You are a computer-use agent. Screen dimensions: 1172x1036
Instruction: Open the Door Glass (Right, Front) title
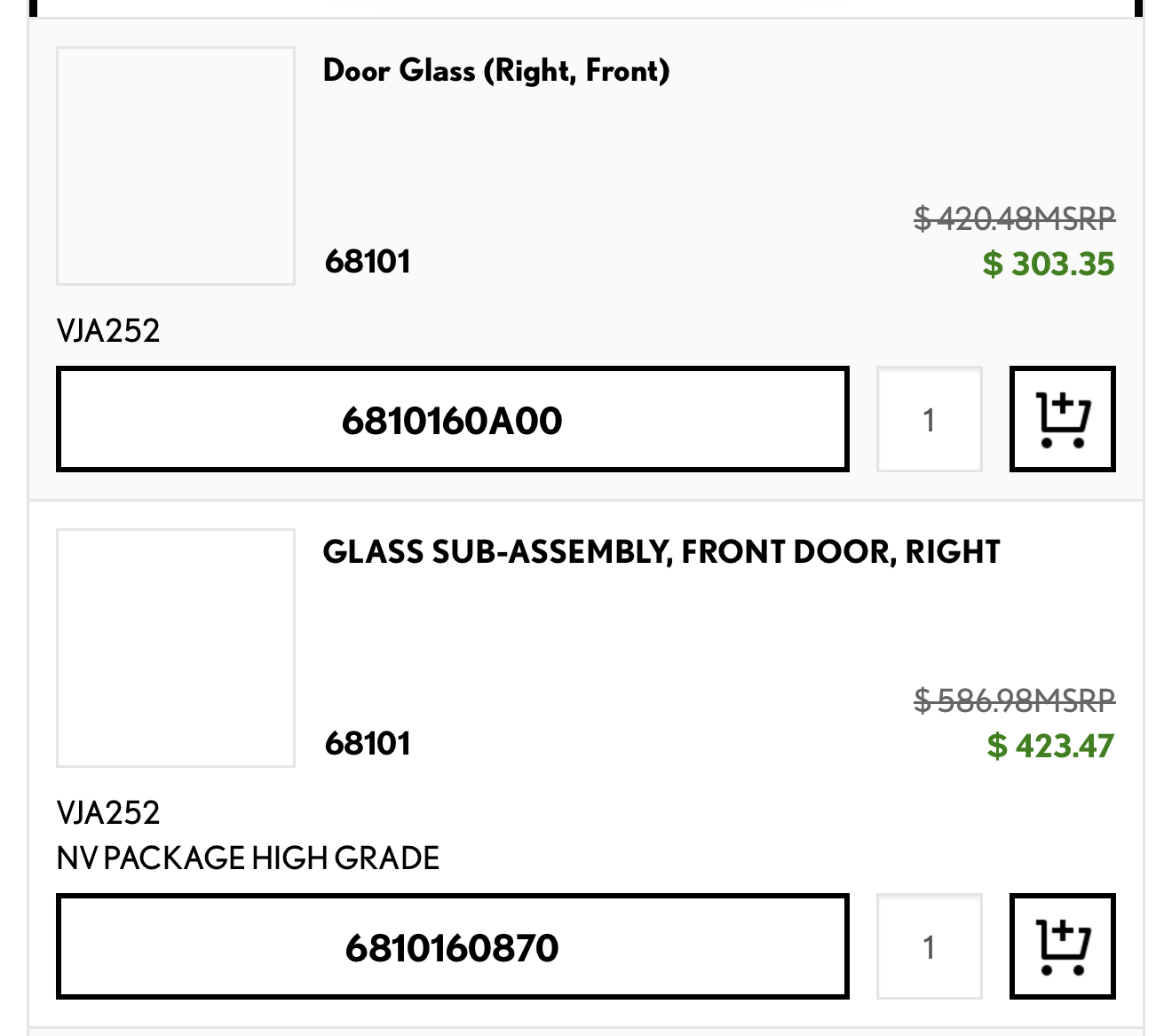pyautogui.click(x=495, y=70)
